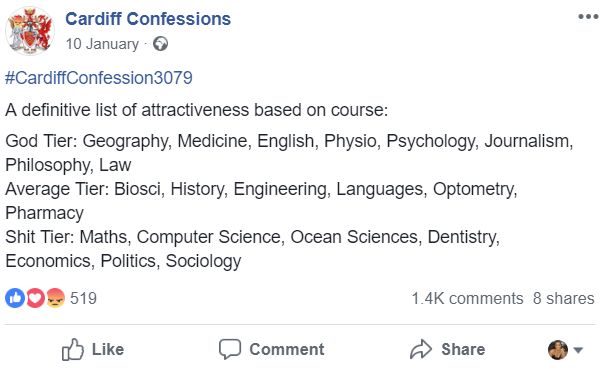Click the small user avatar beside Share

558,350
